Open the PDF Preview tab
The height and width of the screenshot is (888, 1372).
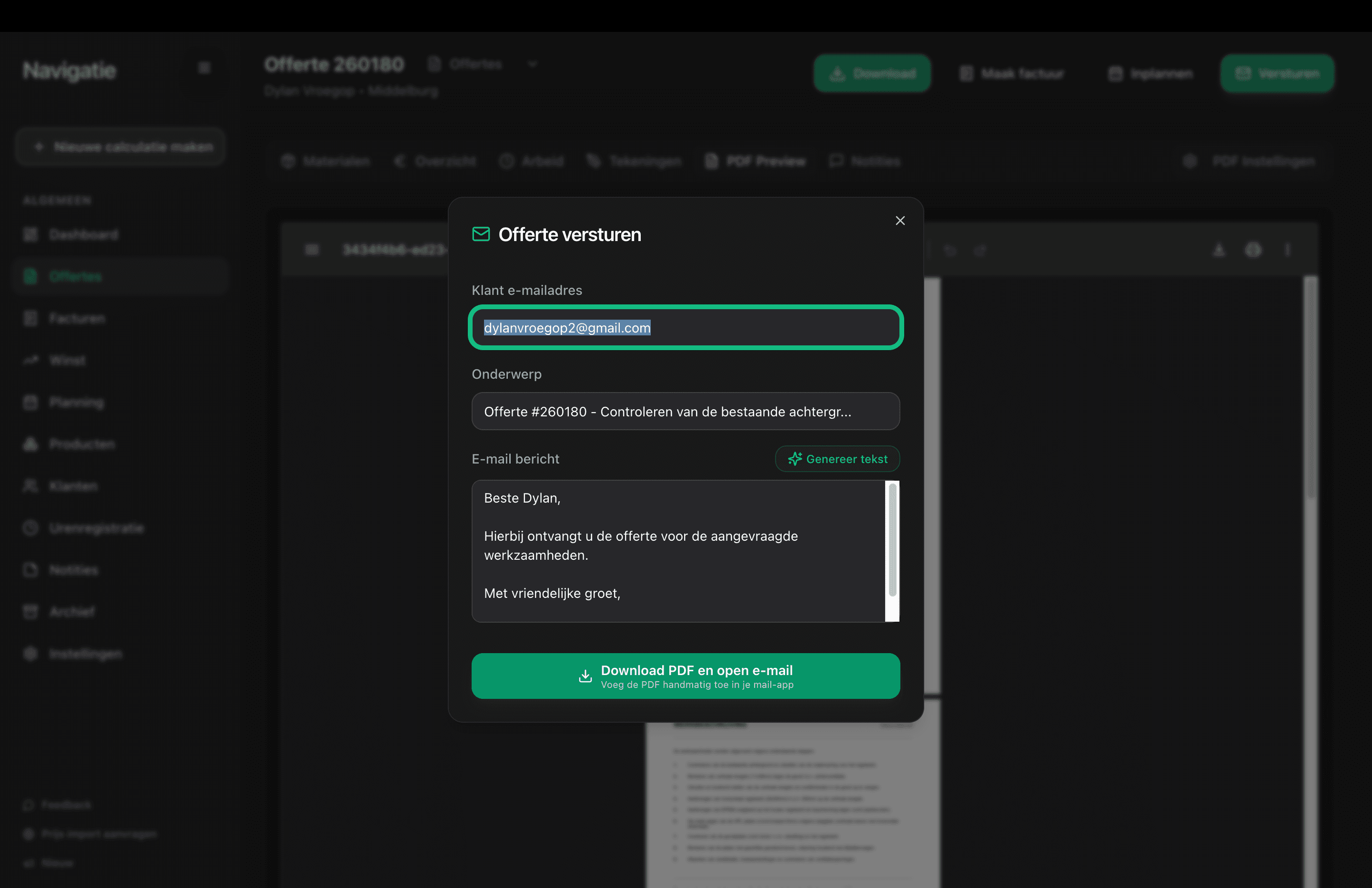pyautogui.click(x=755, y=161)
